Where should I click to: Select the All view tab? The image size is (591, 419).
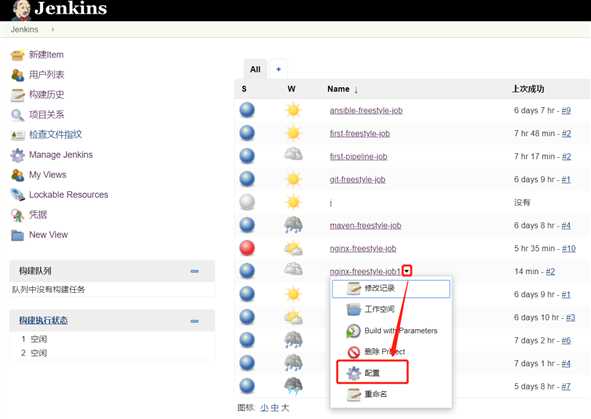tap(255, 69)
